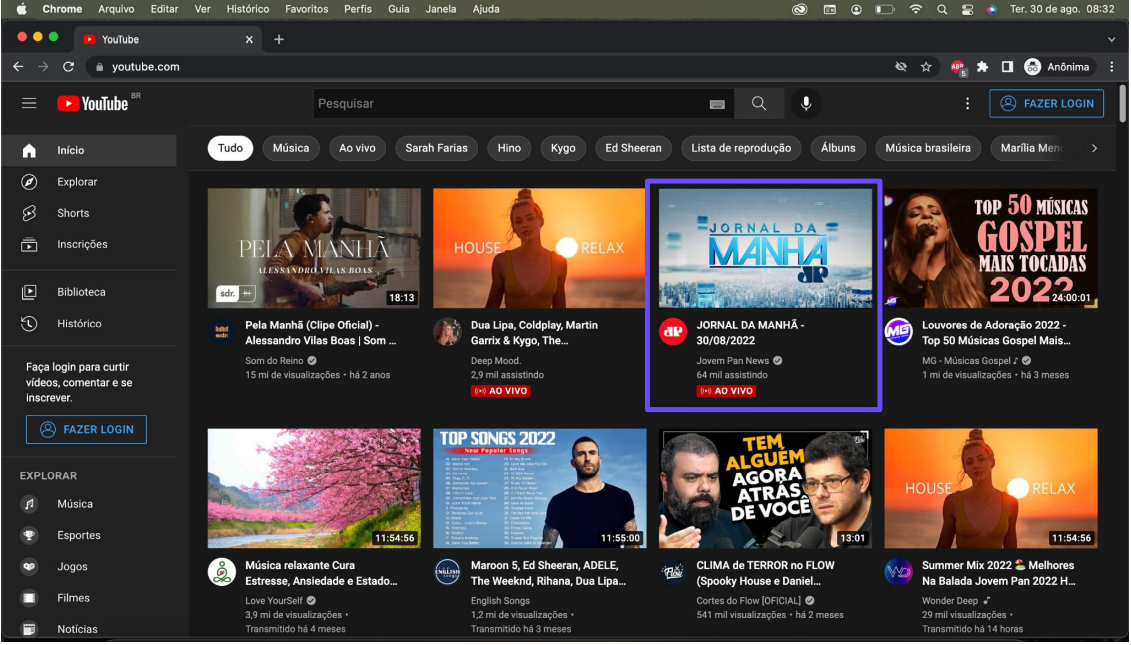The width and height of the screenshot is (1131, 645).
Task: Activate voice search microphone
Action: pos(805,104)
